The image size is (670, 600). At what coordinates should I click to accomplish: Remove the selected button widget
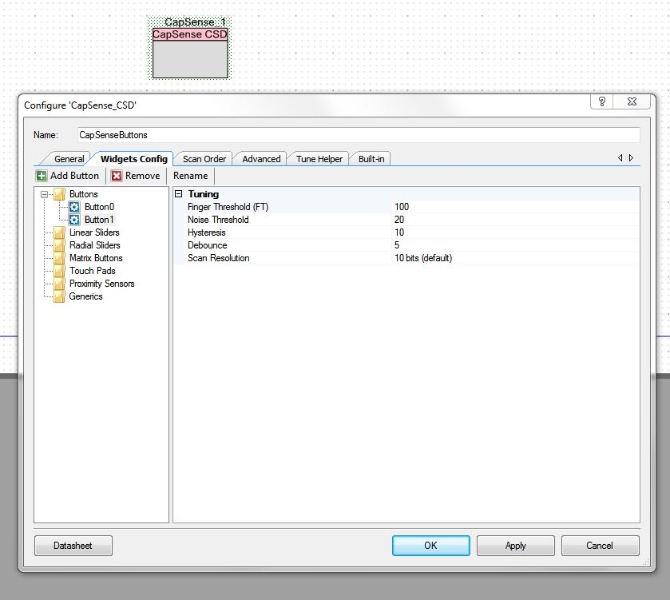click(x=135, y=176)
